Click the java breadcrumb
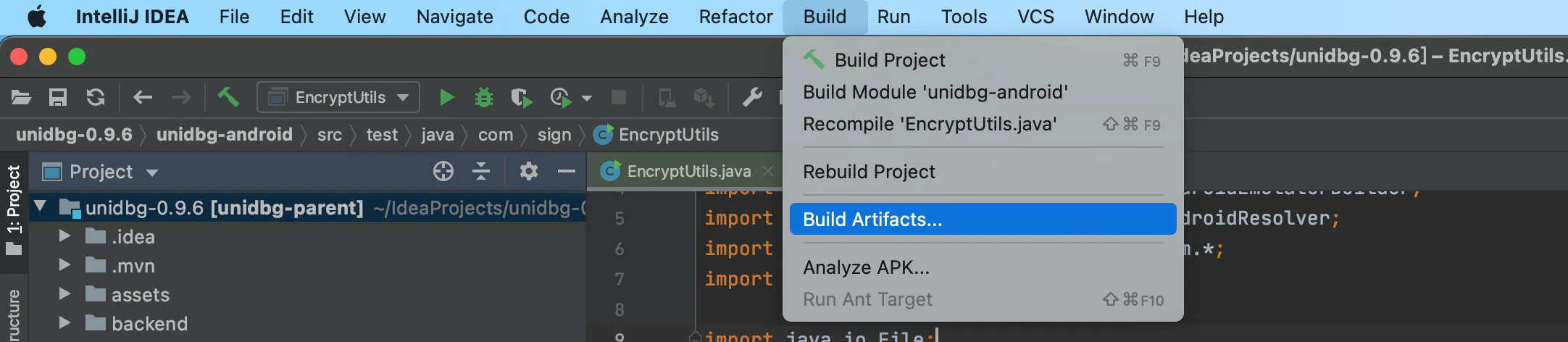The width and height of the screenshot is (1568, 342). pyautogui.click(x=438, y=135)
